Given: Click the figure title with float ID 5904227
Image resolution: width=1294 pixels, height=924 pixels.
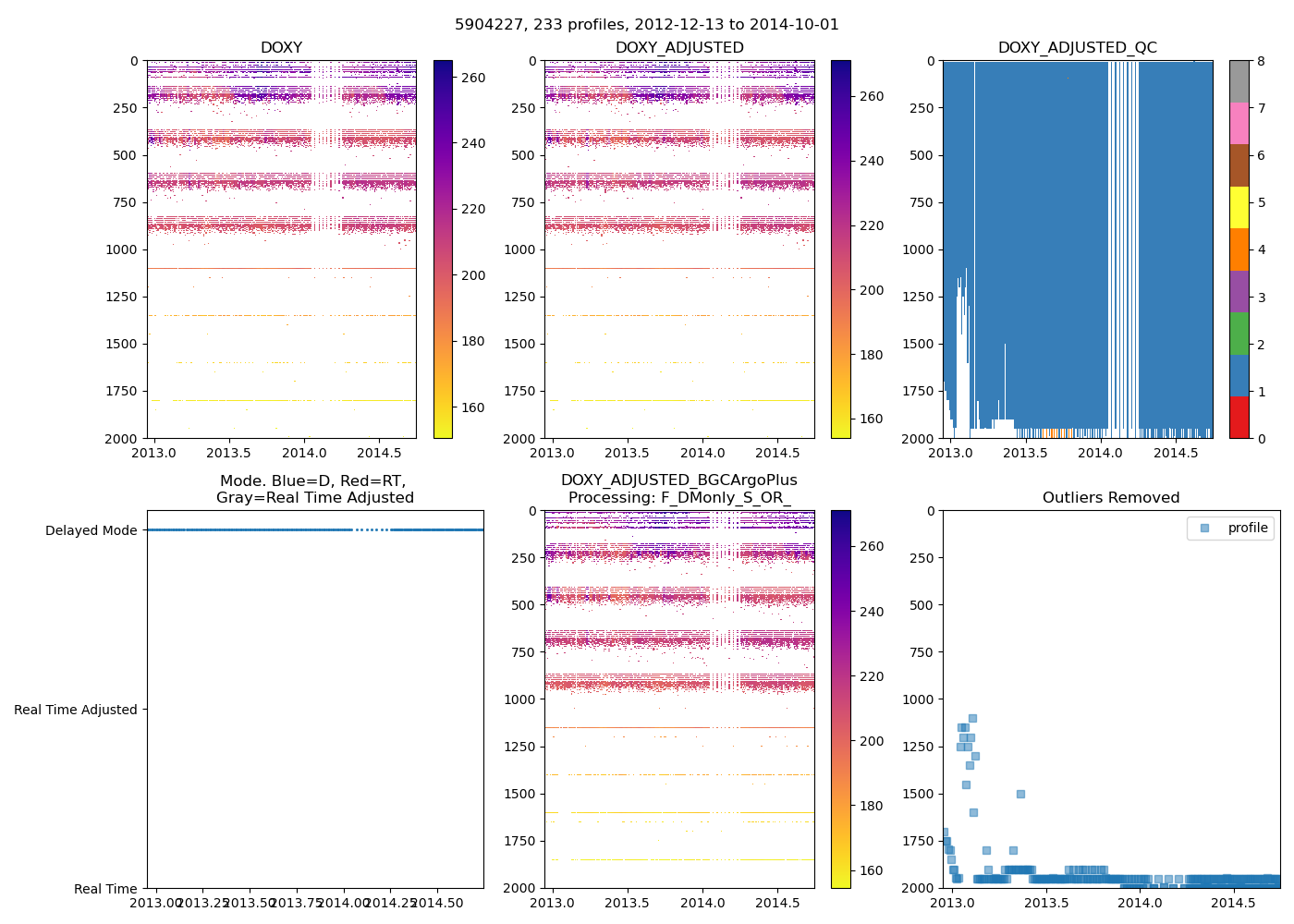Looking at the screenshot, I should click(647, 25).
